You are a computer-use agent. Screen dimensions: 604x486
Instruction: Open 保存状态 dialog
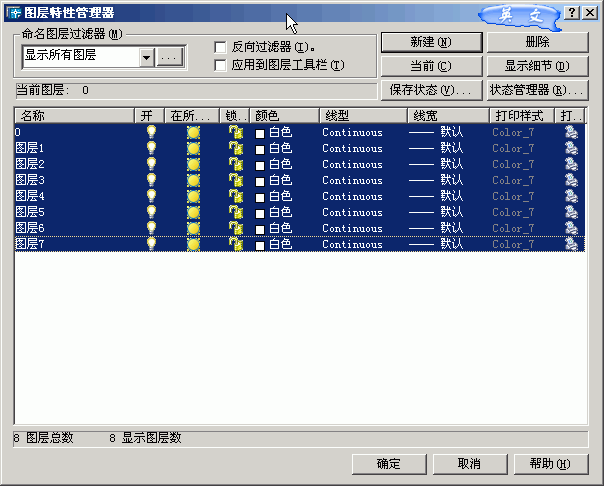tap(431, 90)
